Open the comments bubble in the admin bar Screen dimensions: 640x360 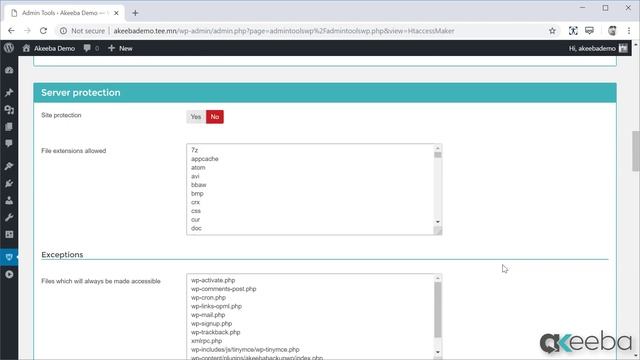point(91,48)
